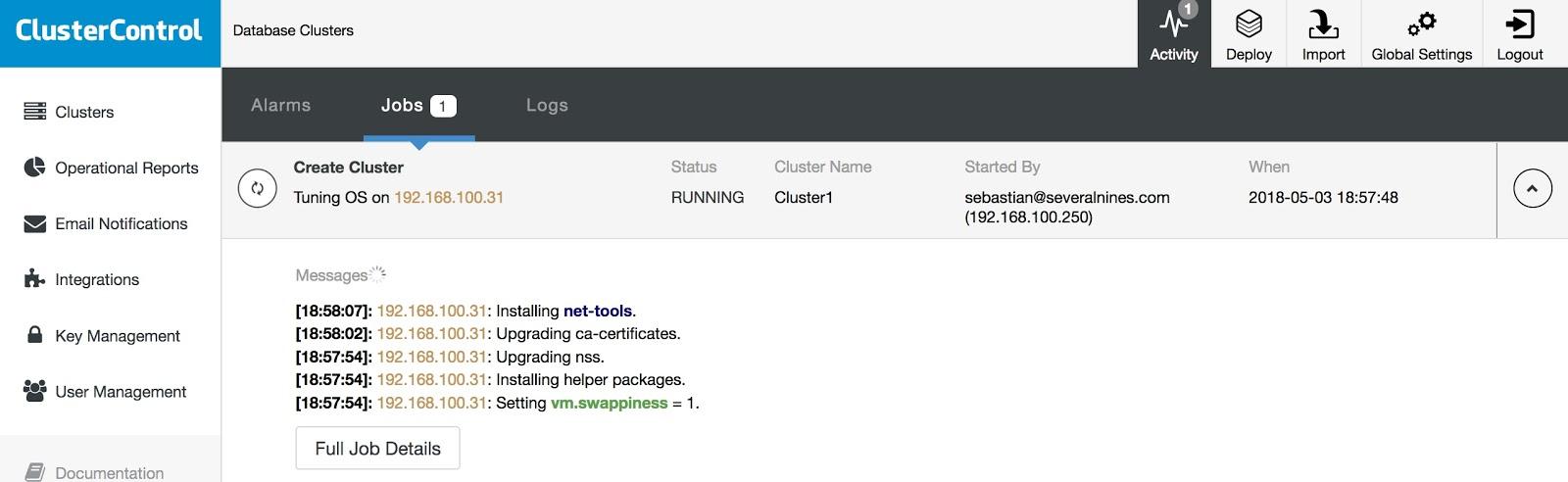Screen dimensions: 1568x482
Task: Open Global Settings gears icon
Action: point(1421,24)
